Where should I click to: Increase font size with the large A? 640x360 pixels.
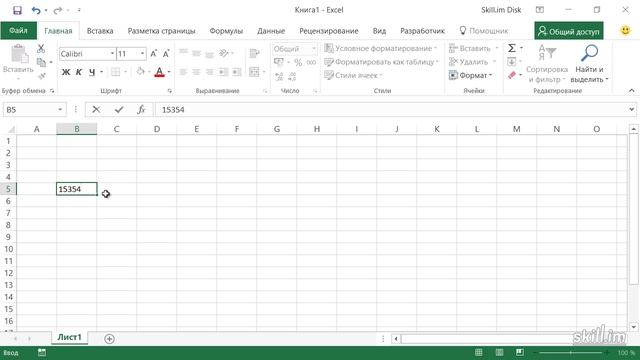pyautogui.click(x=153, y=53)
